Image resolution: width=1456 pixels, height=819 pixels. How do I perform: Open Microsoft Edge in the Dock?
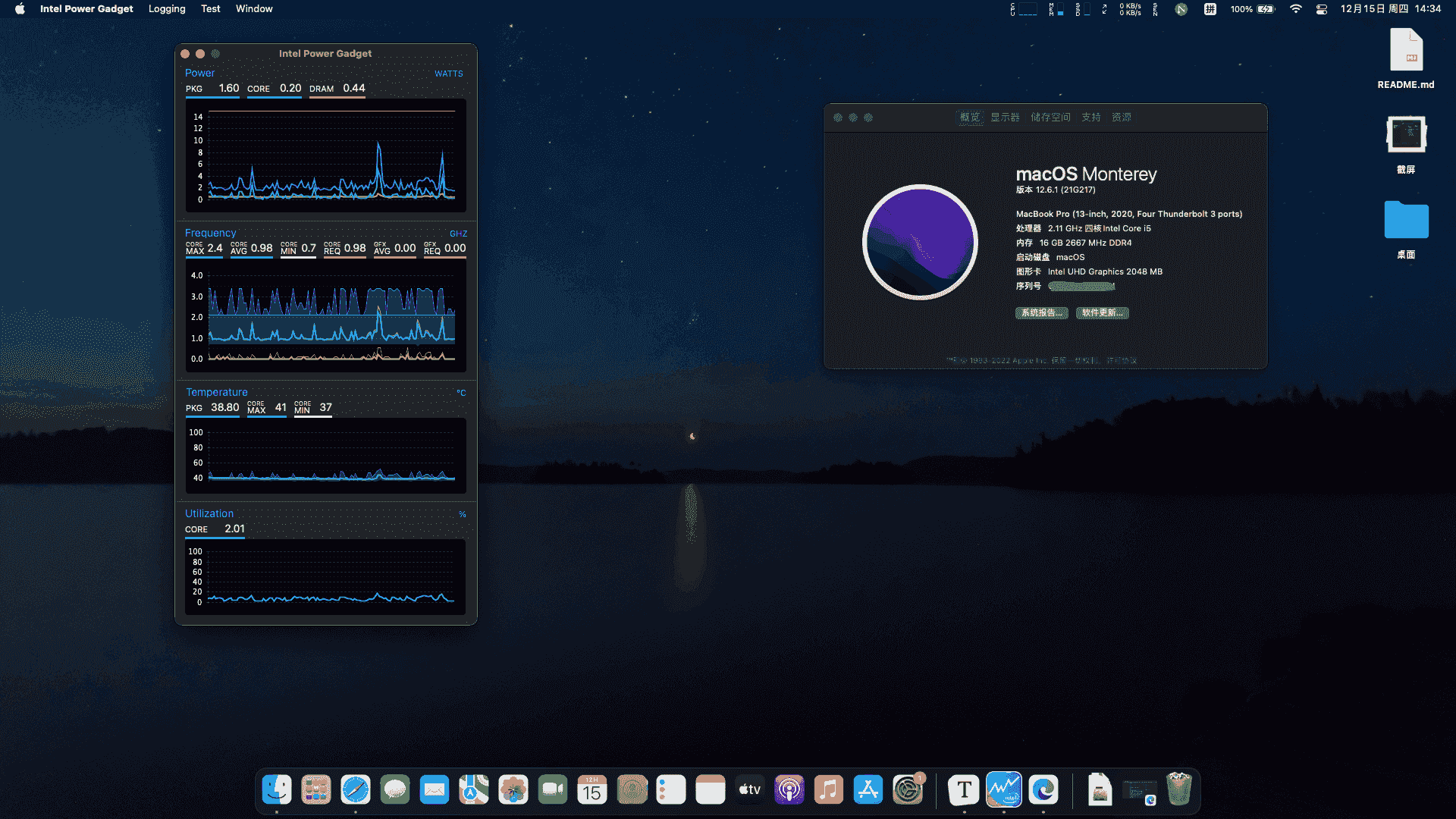coord(1043,790)
